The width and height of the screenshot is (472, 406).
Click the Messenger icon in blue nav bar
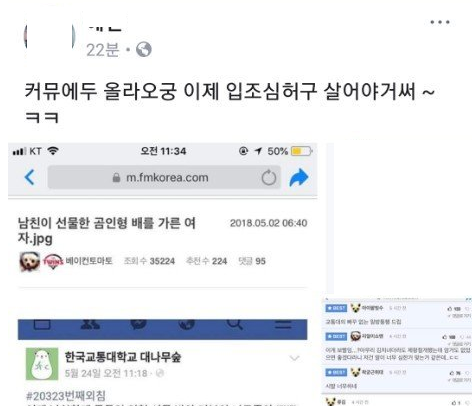(138, 324)
